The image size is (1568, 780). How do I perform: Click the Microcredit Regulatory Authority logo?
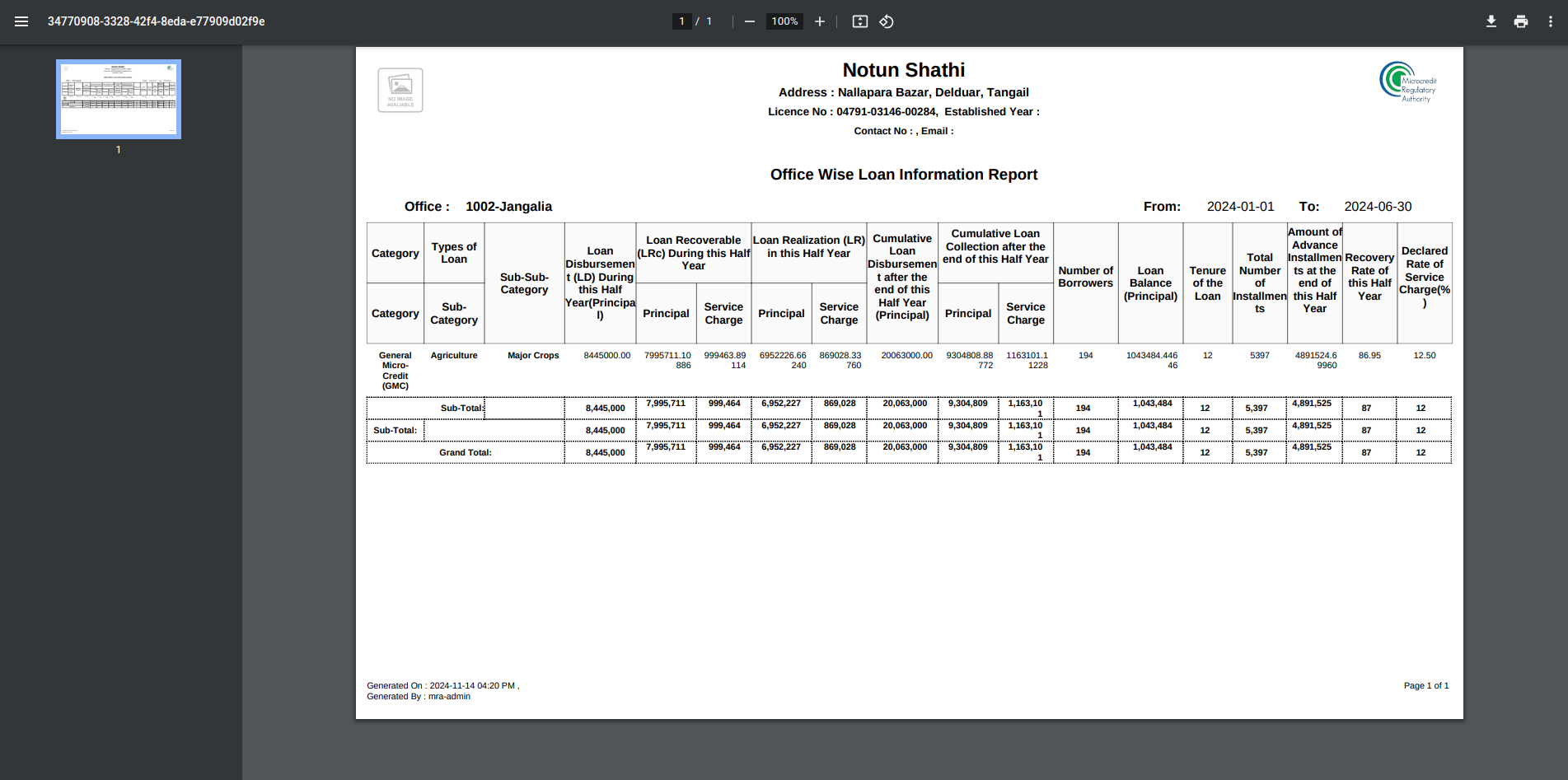pyautogui.click(x=1408, y=82)
